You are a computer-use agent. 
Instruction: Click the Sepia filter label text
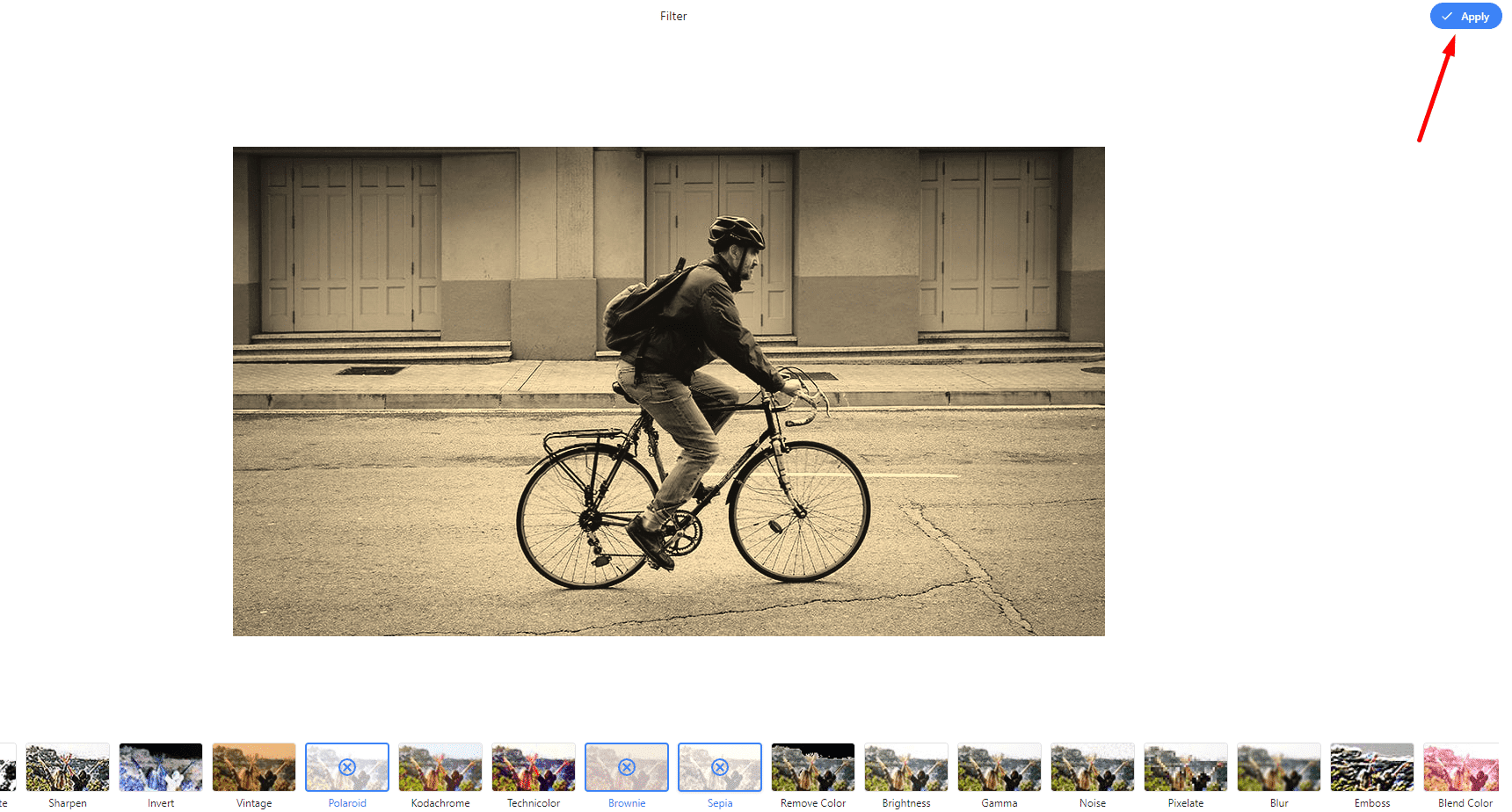pyautogui.click(x=720, y=803)
